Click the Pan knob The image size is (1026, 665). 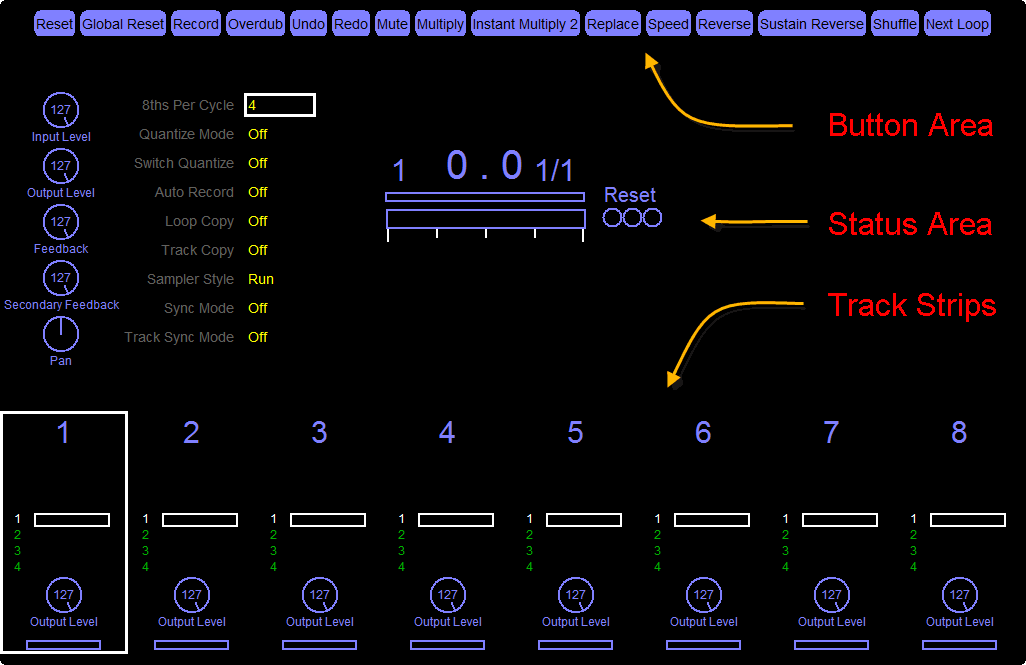61,334
